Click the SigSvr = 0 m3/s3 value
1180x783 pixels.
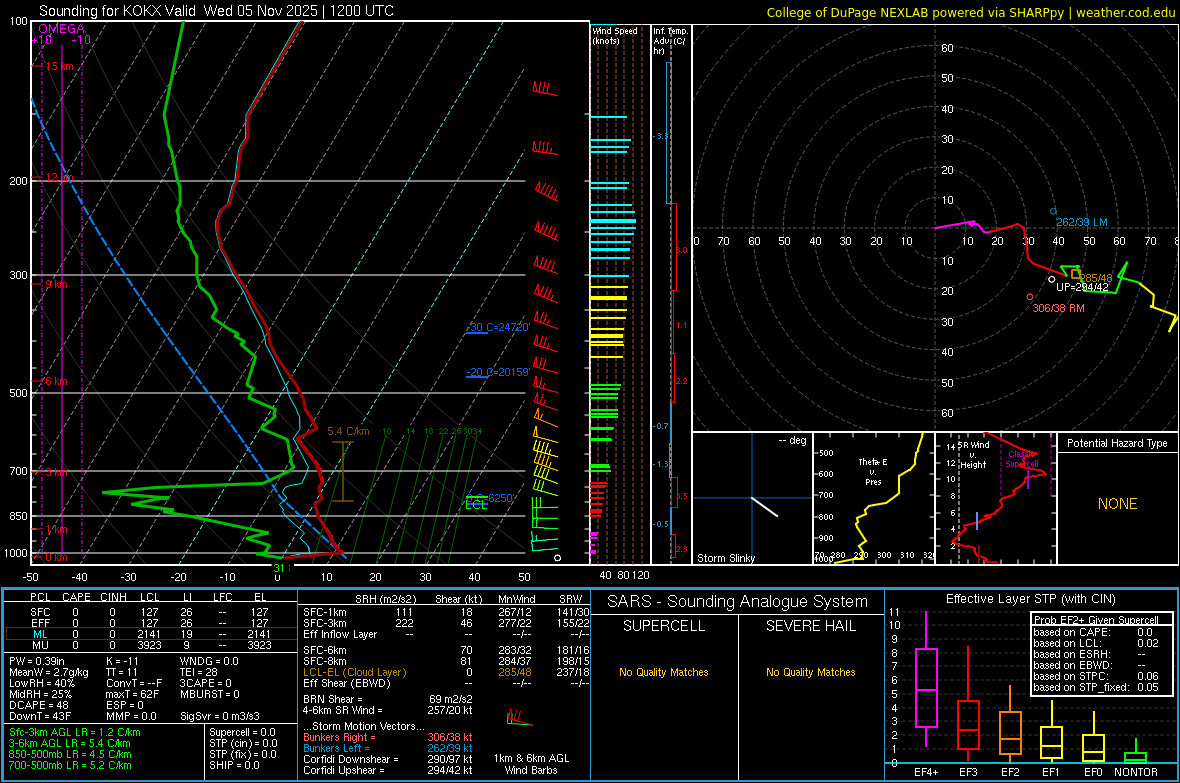click(x=220, y=717)
